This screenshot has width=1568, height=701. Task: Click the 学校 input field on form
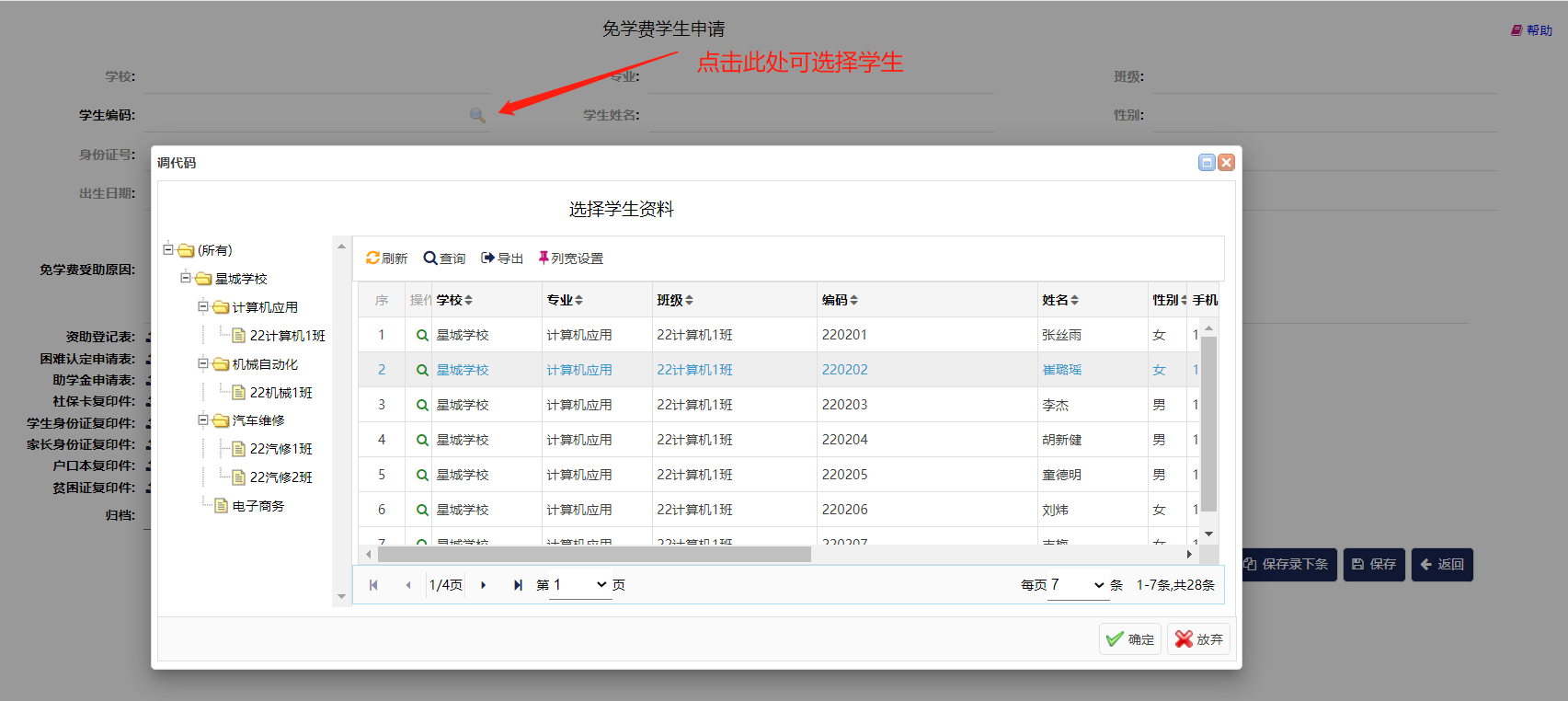316,76
